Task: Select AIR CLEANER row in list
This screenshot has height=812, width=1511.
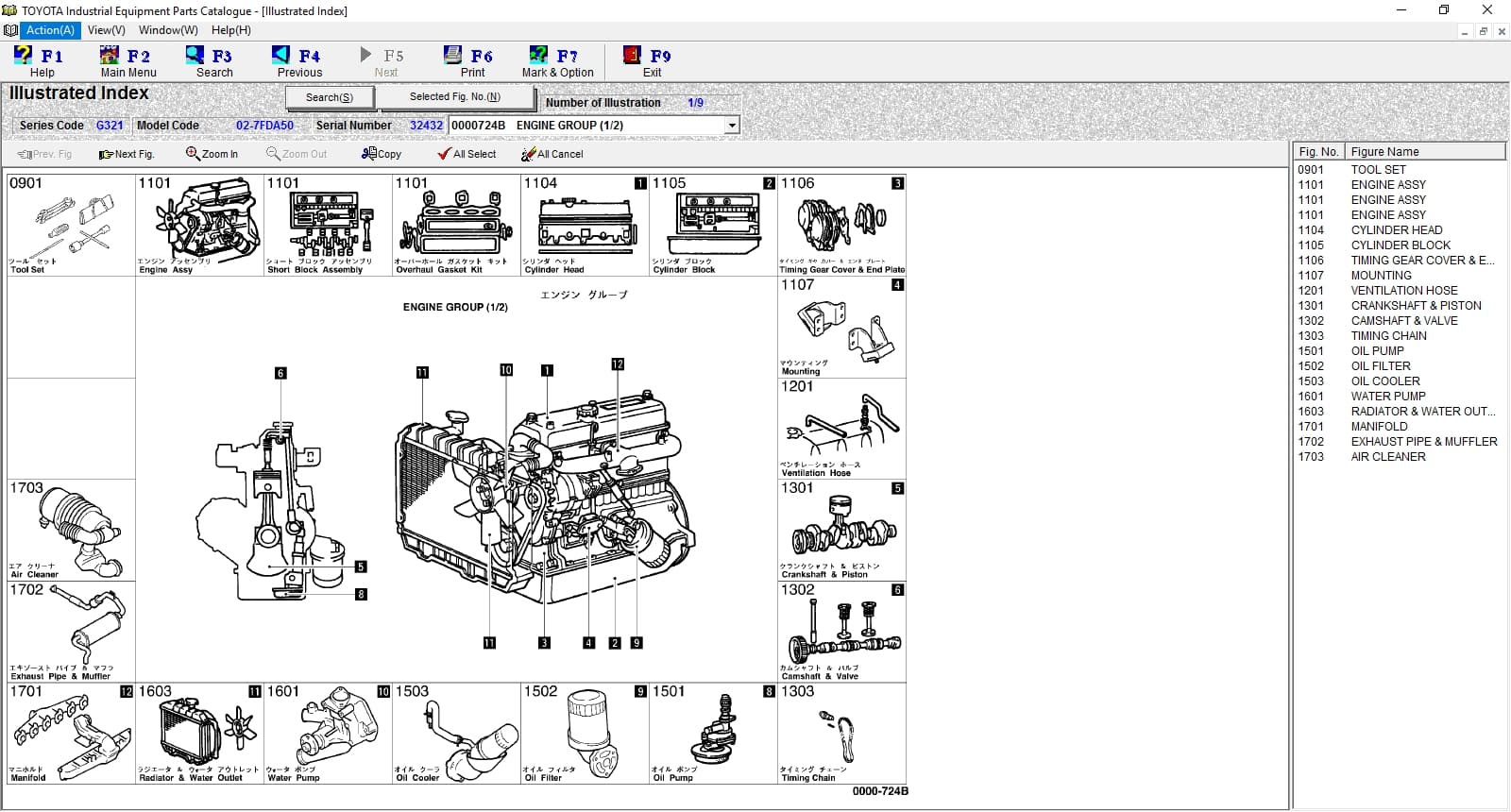Action: [x=1399, y=457]
